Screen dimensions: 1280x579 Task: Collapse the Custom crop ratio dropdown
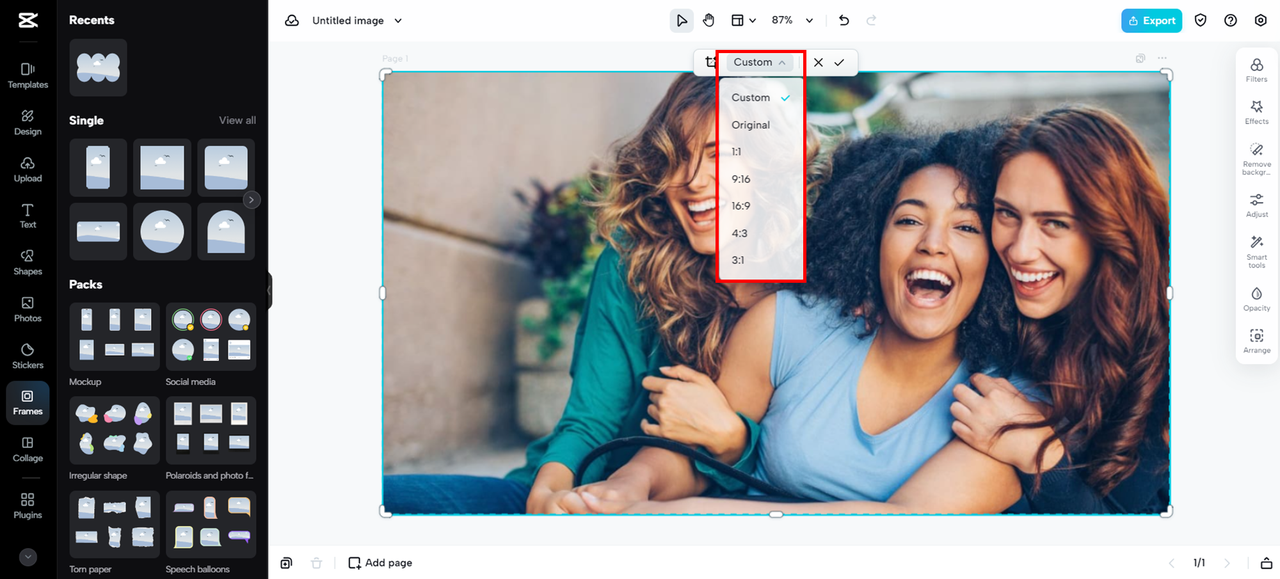pyautogui.click(x=759, y=62)
